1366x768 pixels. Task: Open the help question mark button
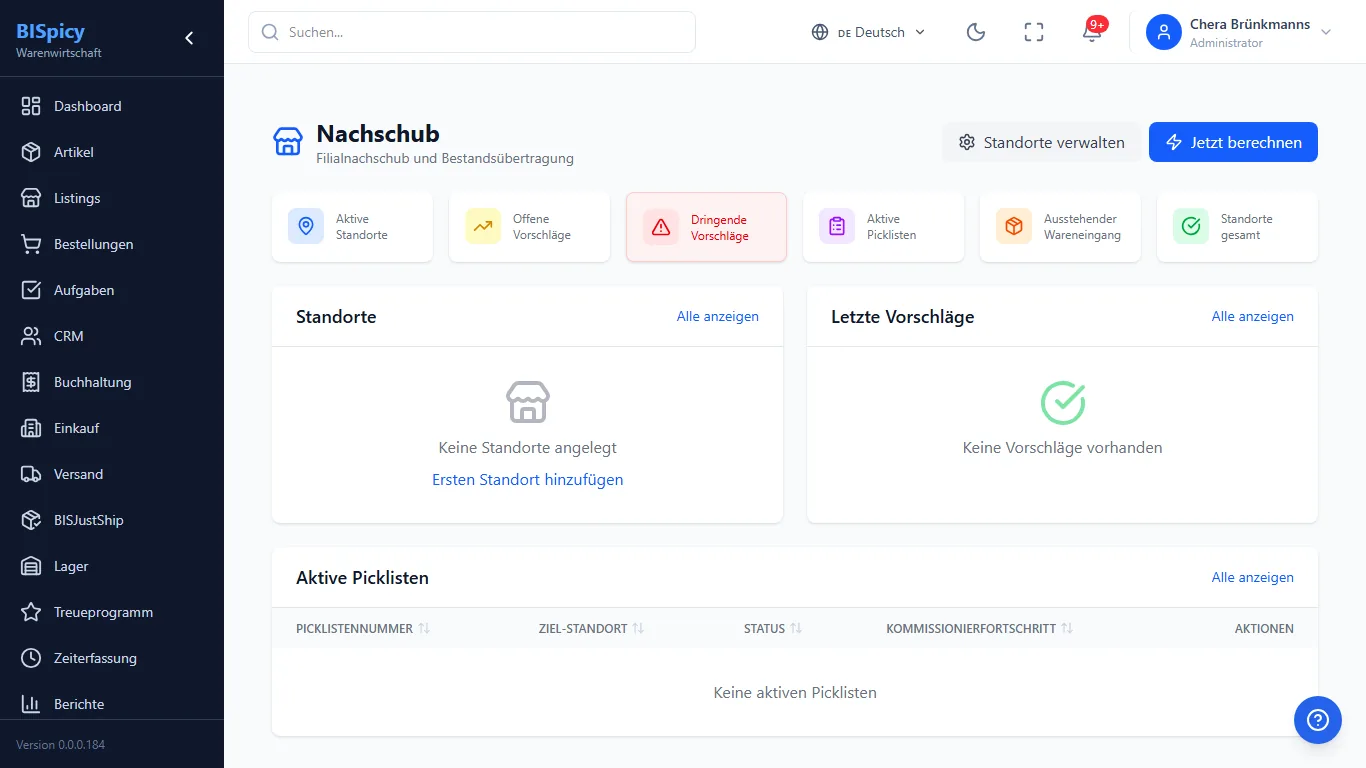click(1318, 720)
